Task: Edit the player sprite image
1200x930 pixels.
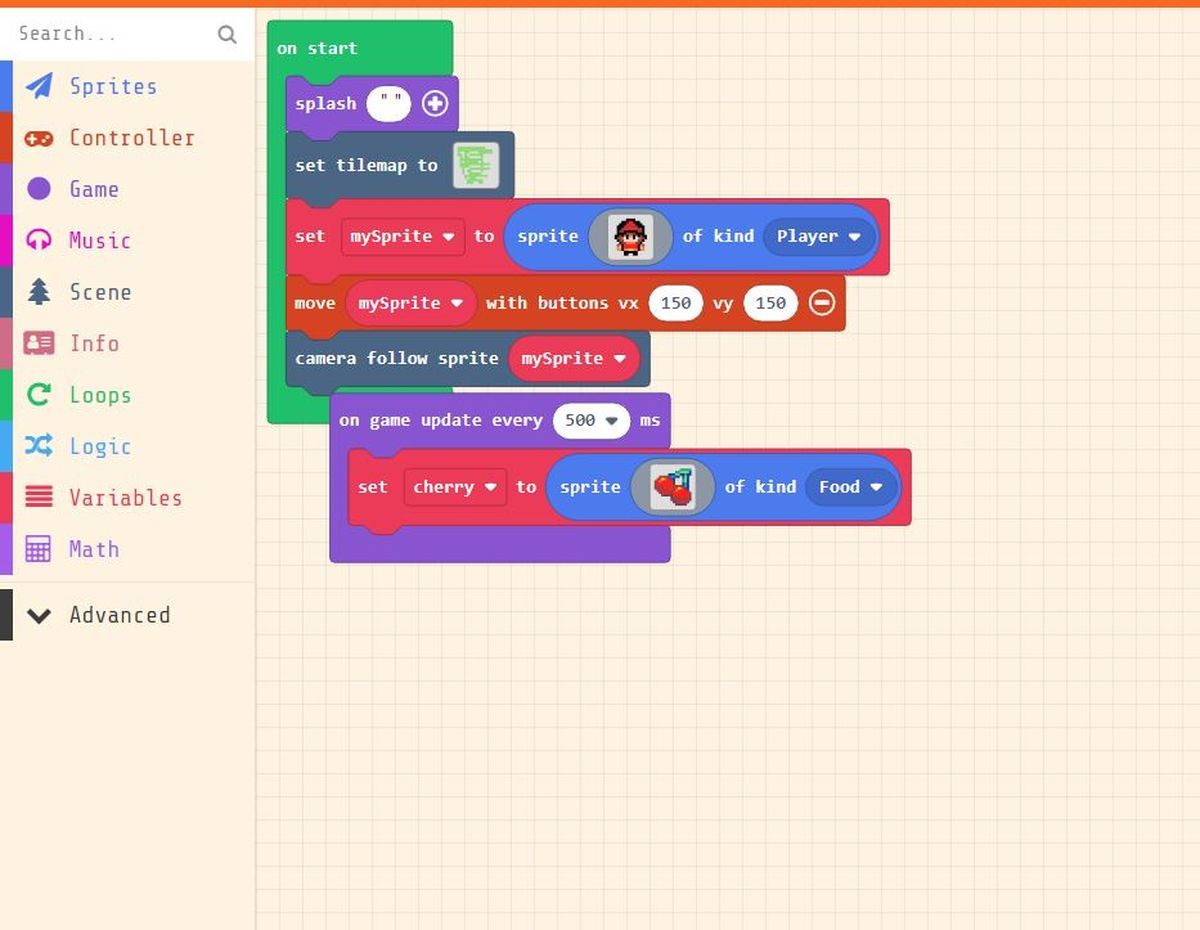Action: coord(630,237)
